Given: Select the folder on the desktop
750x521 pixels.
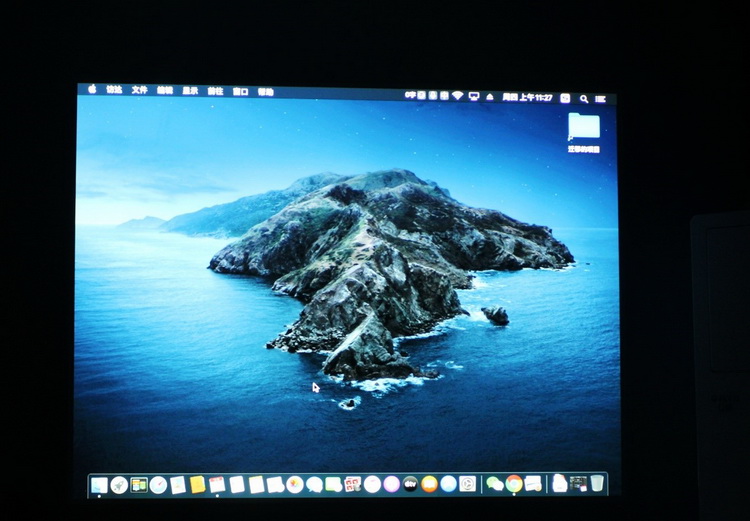Looking at the screenshot, I should click(x=584, y=127).
